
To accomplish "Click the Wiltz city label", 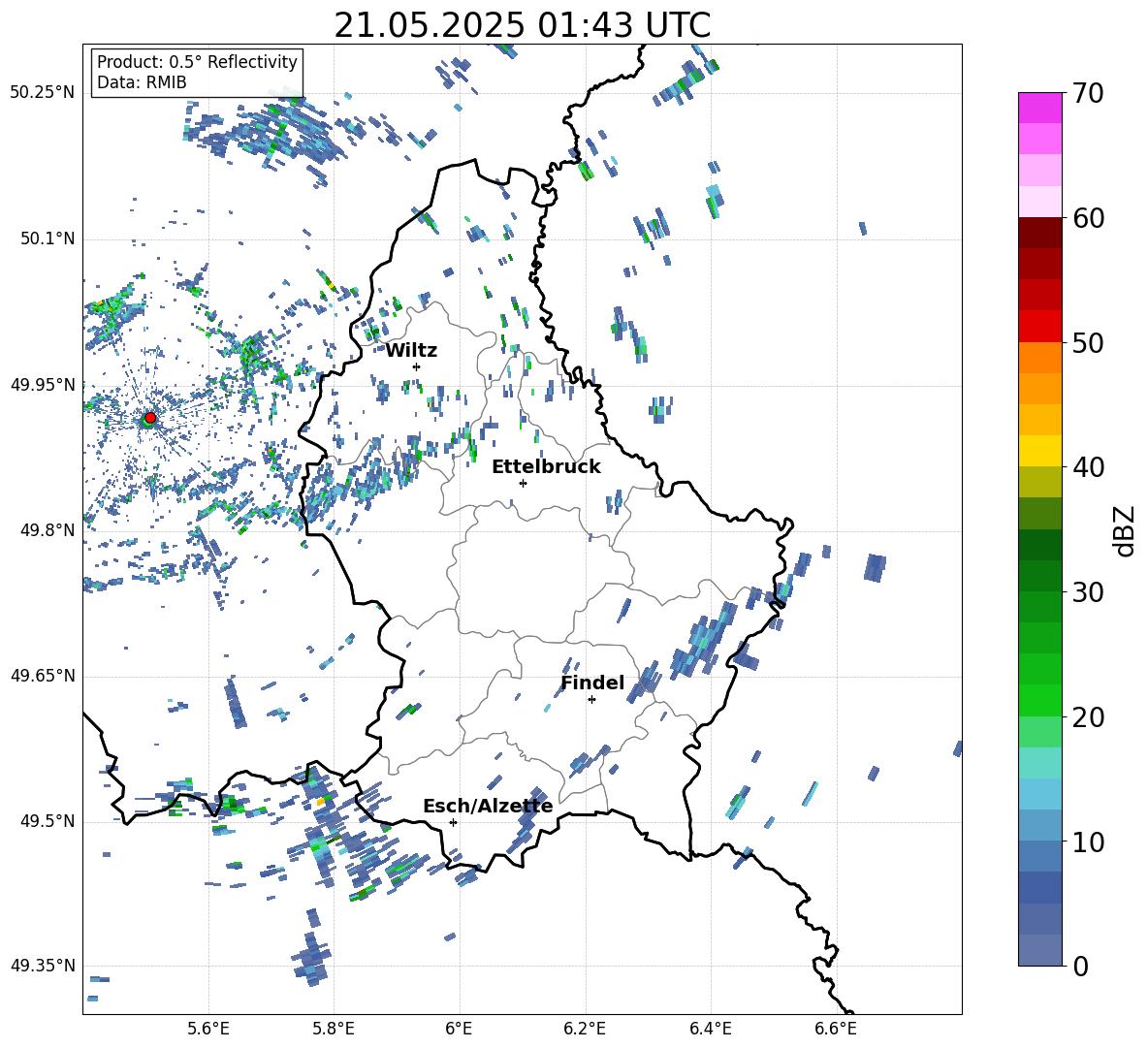I will 411,351.
